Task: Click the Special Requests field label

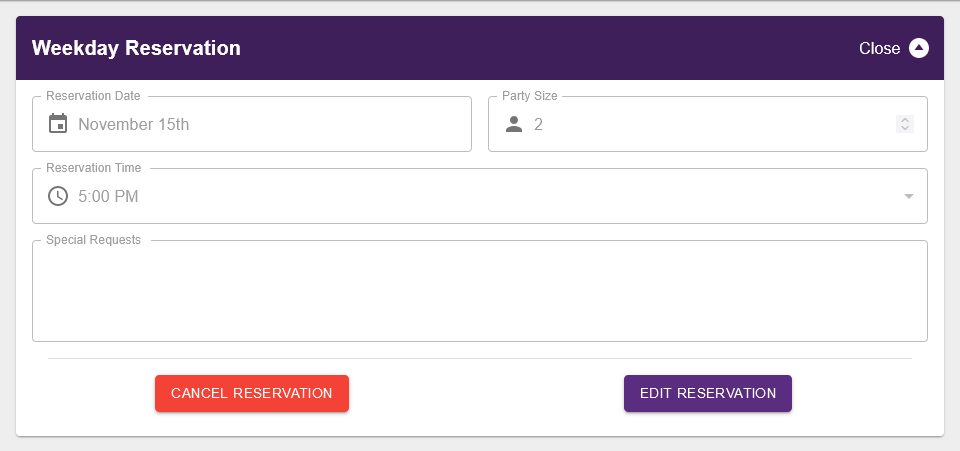Action: click(x=93, y=240)
